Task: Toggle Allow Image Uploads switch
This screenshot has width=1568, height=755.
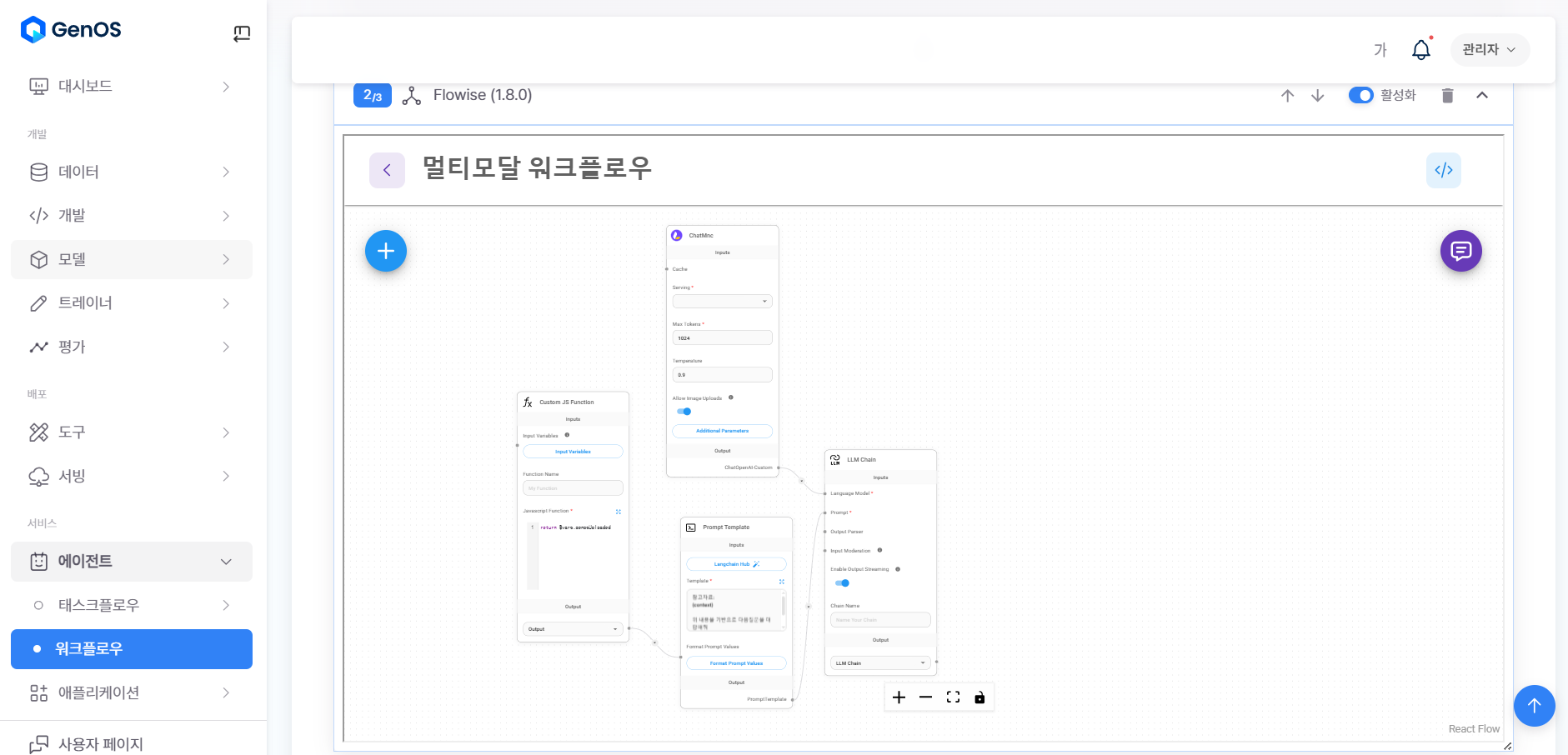Action: [x=684, y=412]
